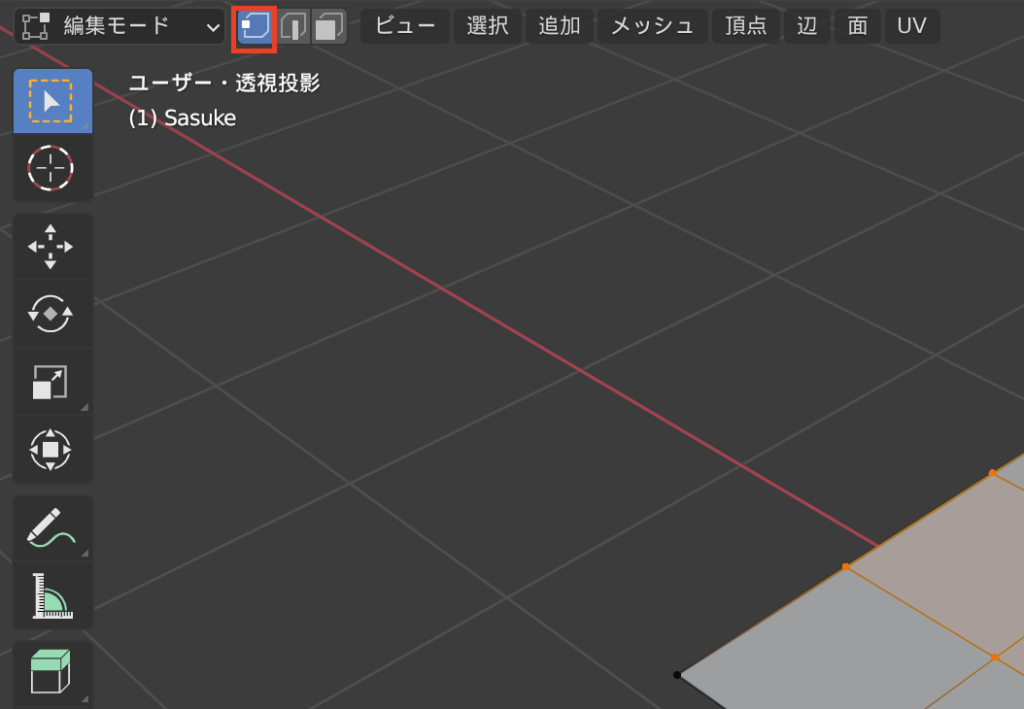Select the Rotate tool
The image size is (1024, 709).
point(52,314)
